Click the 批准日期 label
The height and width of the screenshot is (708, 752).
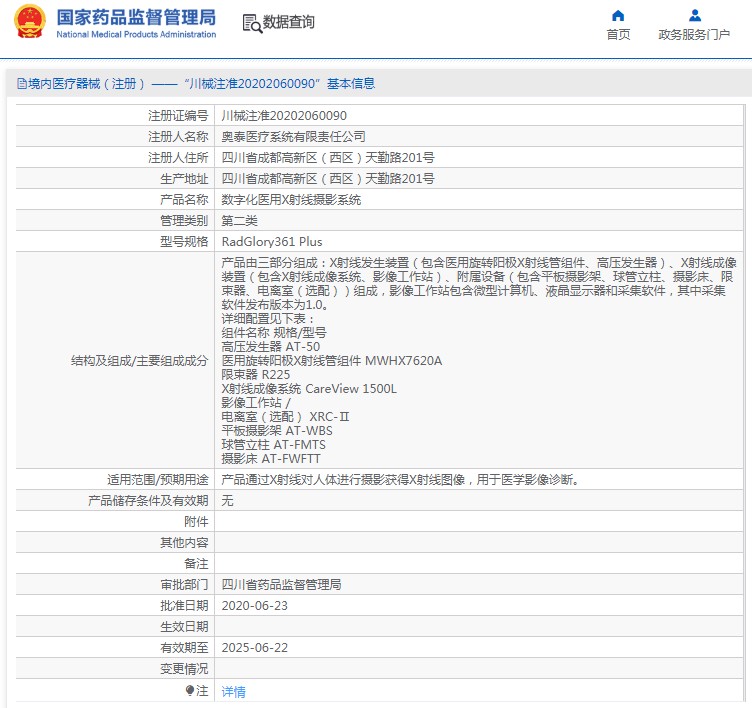point(184,606)
